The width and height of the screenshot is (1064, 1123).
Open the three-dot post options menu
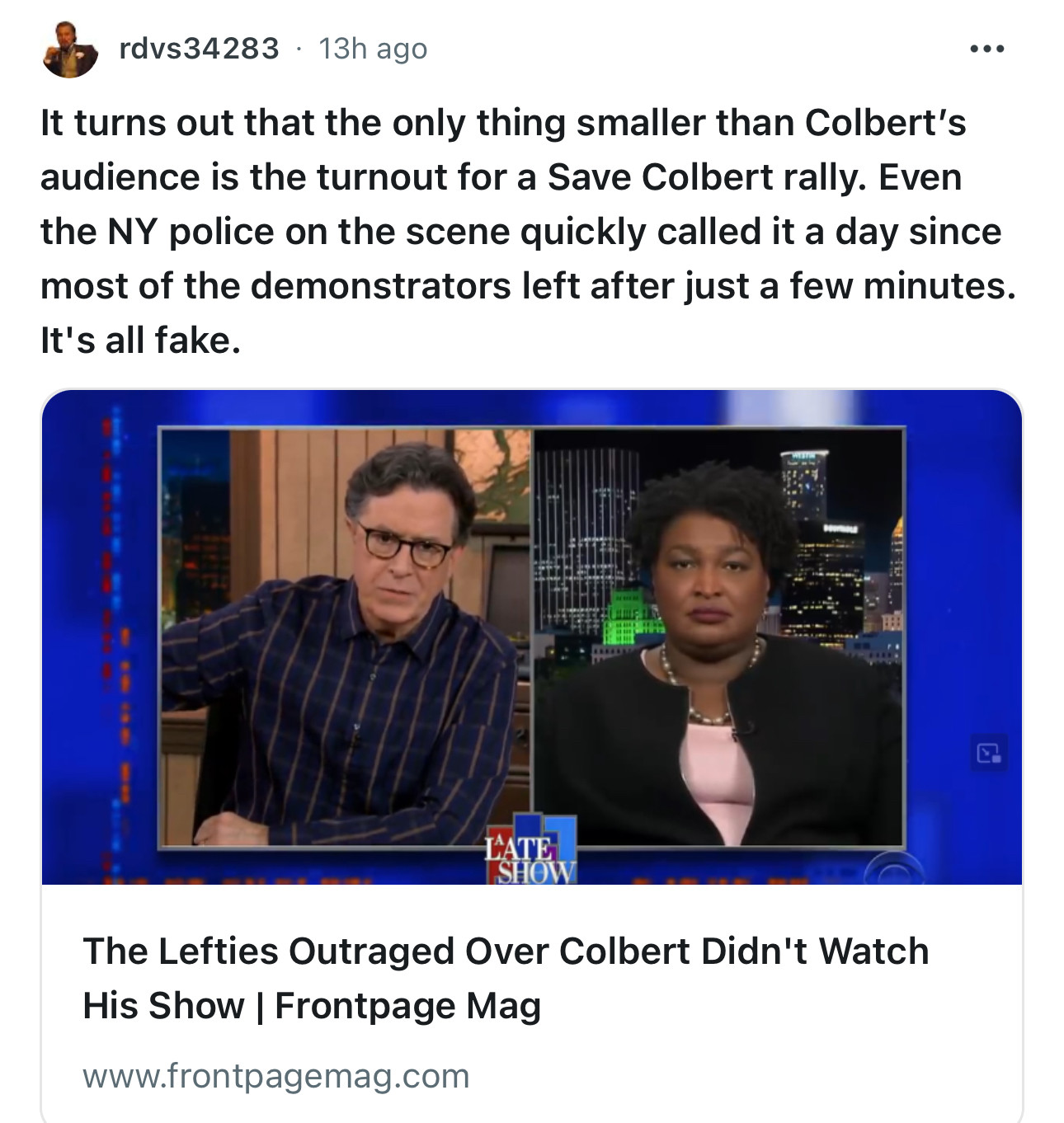tap(987, 49)
